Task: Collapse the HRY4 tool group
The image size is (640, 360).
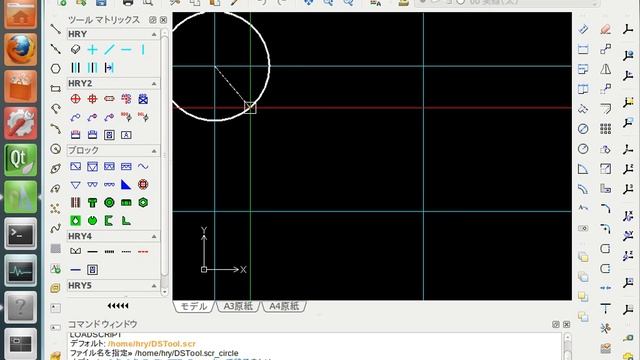Action: (x=154, y=236)
